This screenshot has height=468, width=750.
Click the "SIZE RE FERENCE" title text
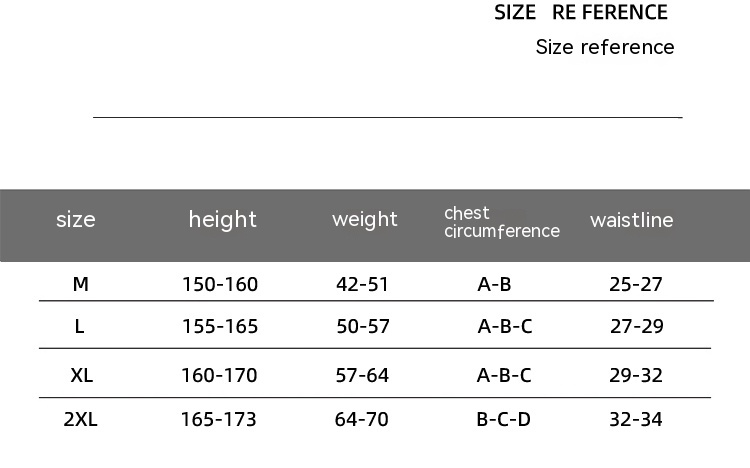(x=581, y=13)
